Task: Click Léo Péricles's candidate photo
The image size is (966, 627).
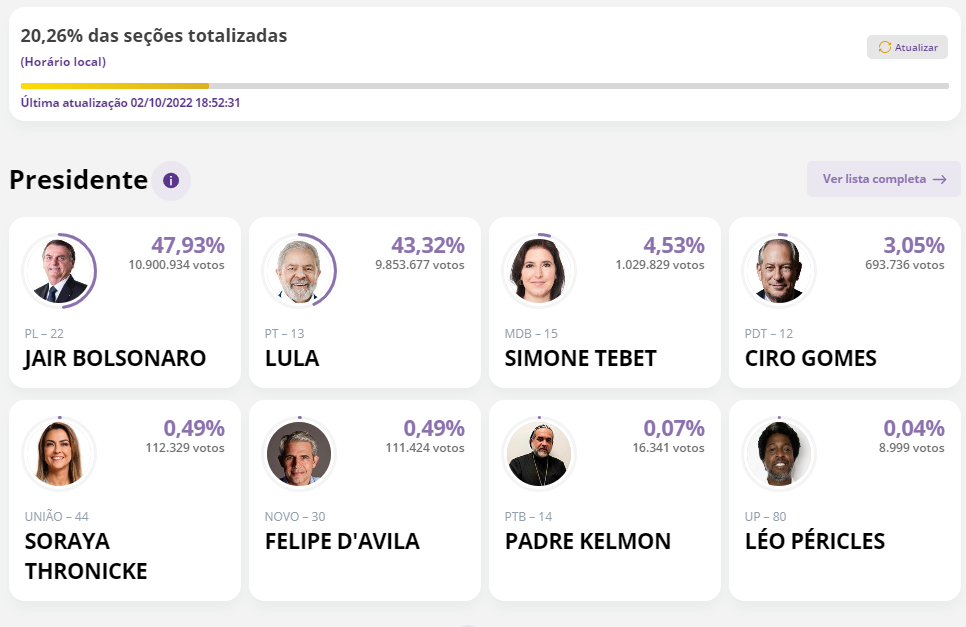Action: [779, 453]
